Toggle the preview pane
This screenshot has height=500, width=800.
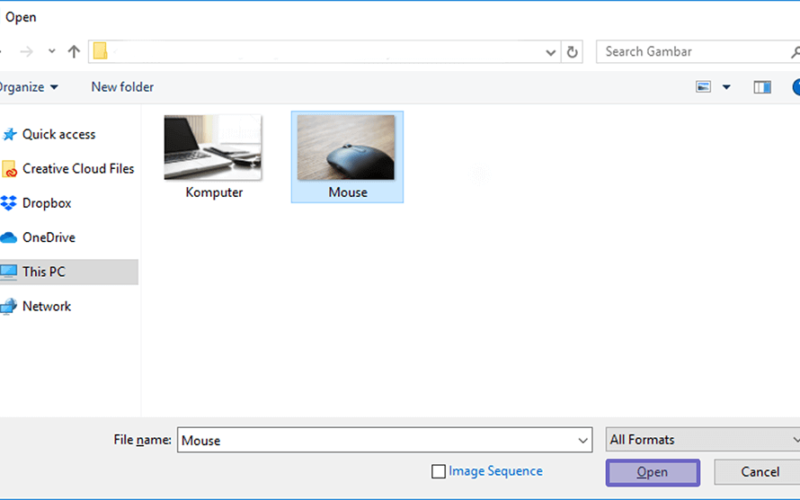(762, 87)
